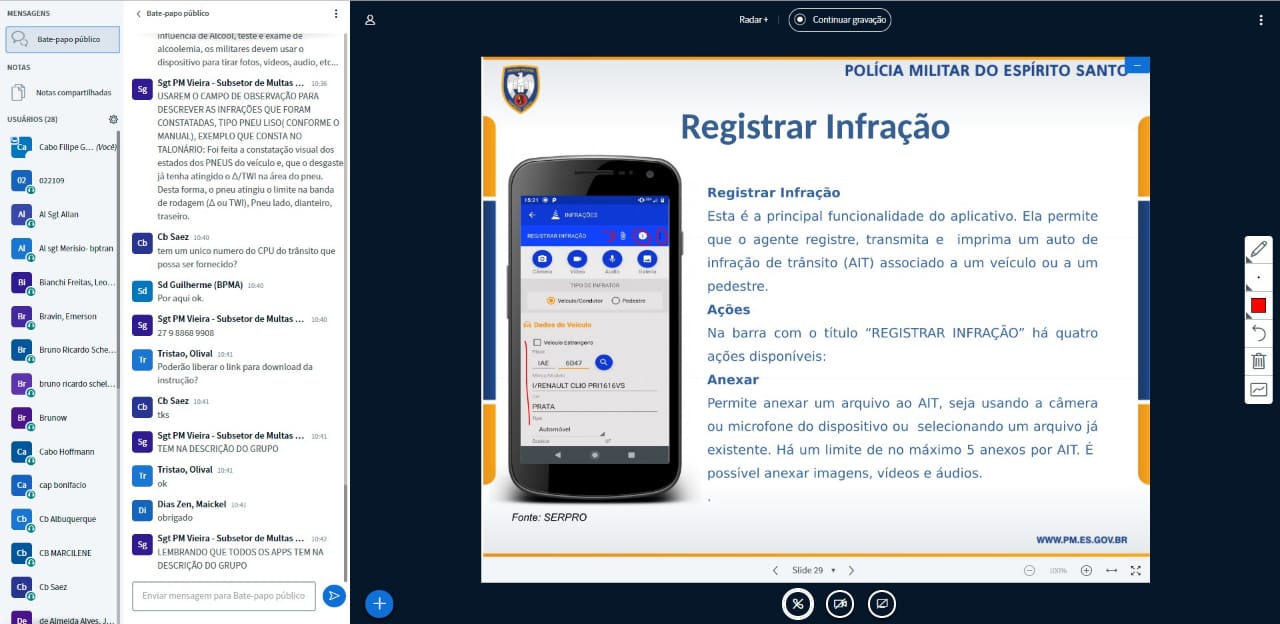The width and height of the screenshot is (1280, 624).
Task: Click the phone number message 27 9 8868 9908
Action: [186, 333]
